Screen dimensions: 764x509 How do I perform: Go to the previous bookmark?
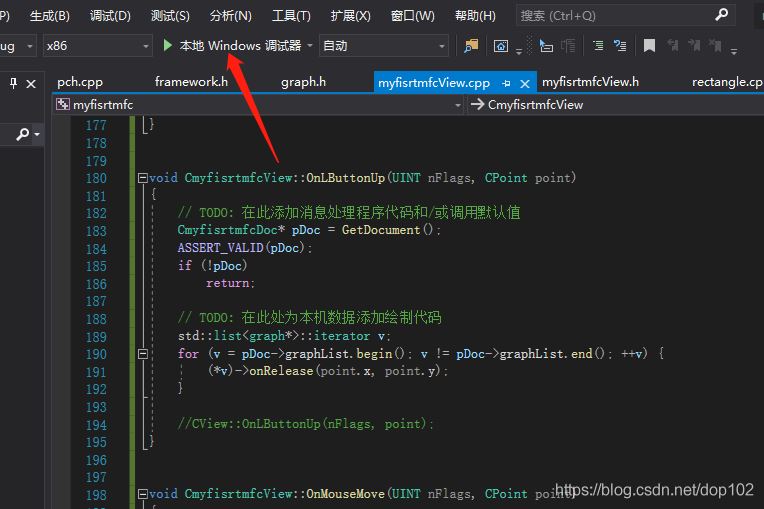coord(673,46)
